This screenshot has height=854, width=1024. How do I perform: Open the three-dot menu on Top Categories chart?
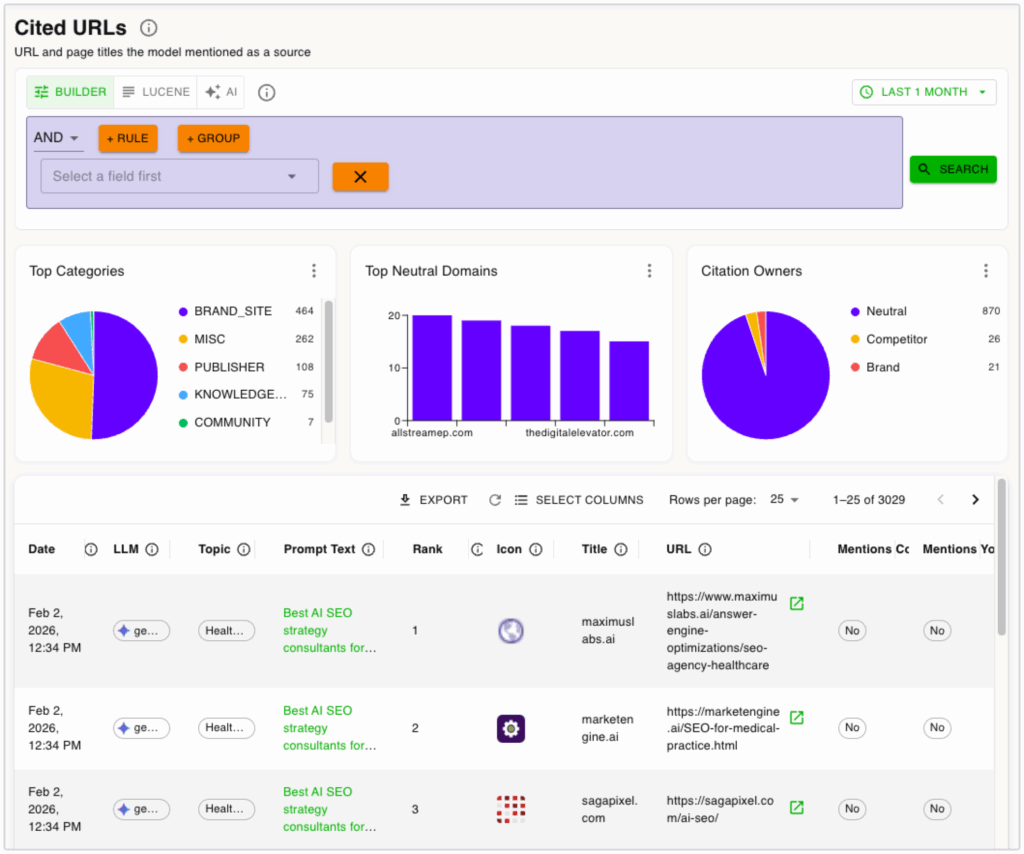coord(314,270)
